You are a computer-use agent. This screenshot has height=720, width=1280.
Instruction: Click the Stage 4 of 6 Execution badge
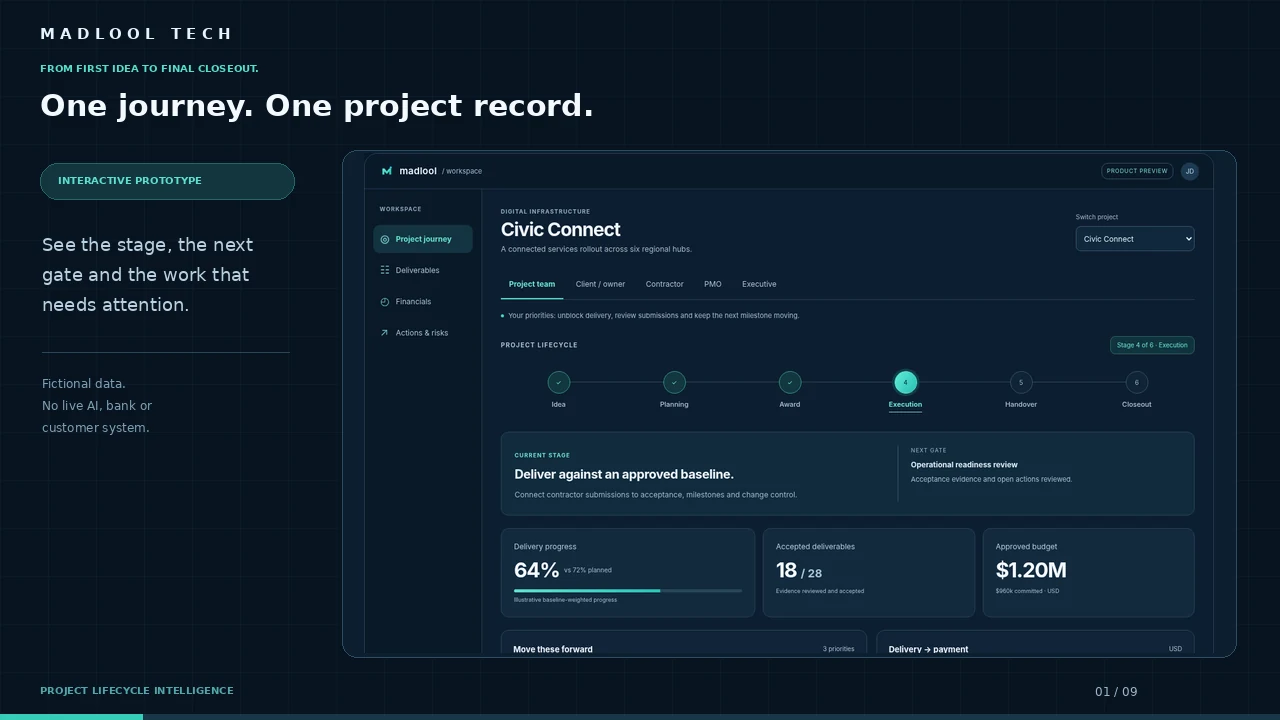tap(1152, 345)
